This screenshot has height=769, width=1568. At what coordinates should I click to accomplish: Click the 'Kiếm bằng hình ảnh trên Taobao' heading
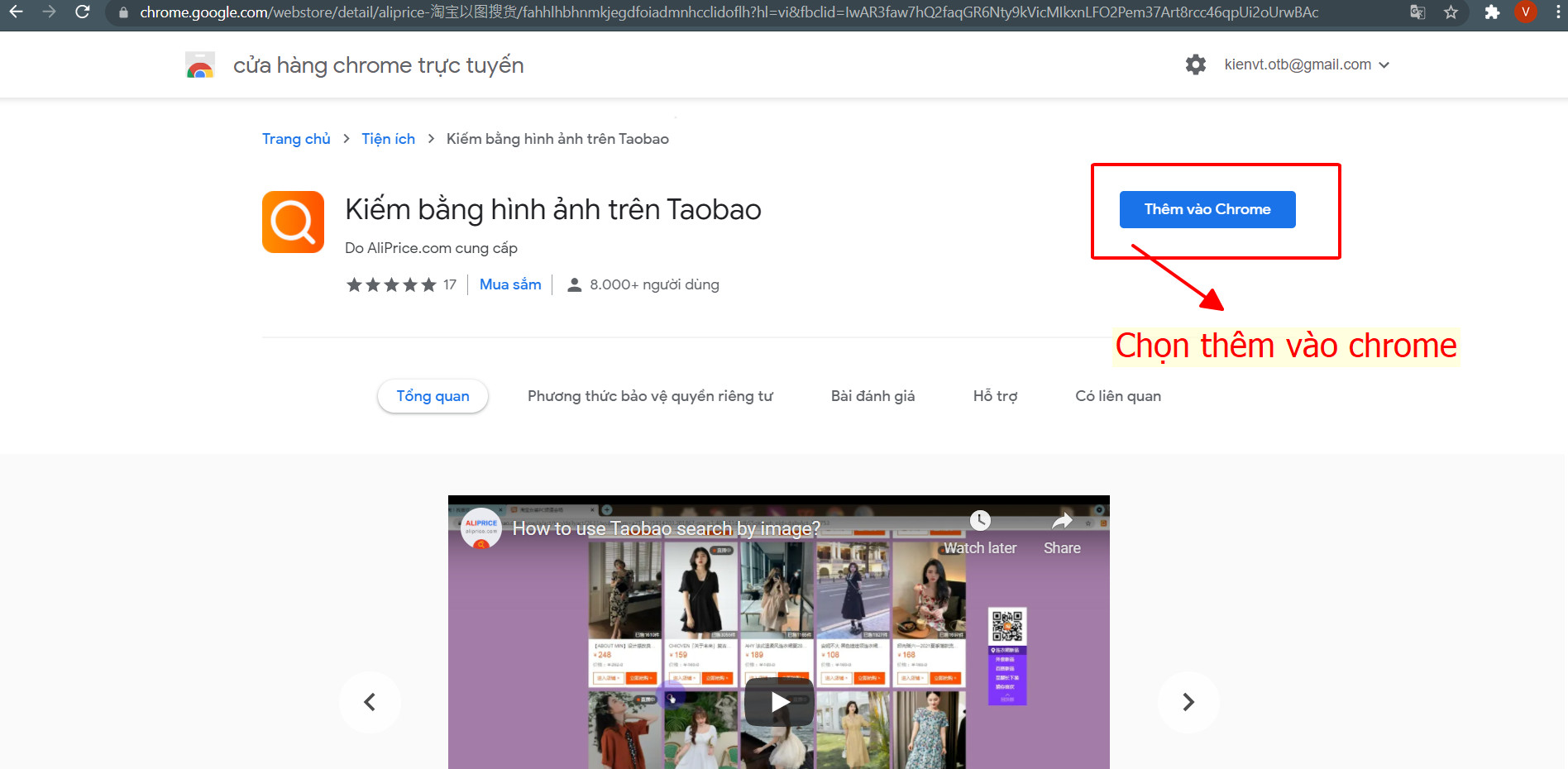click(x=553, y=210)
